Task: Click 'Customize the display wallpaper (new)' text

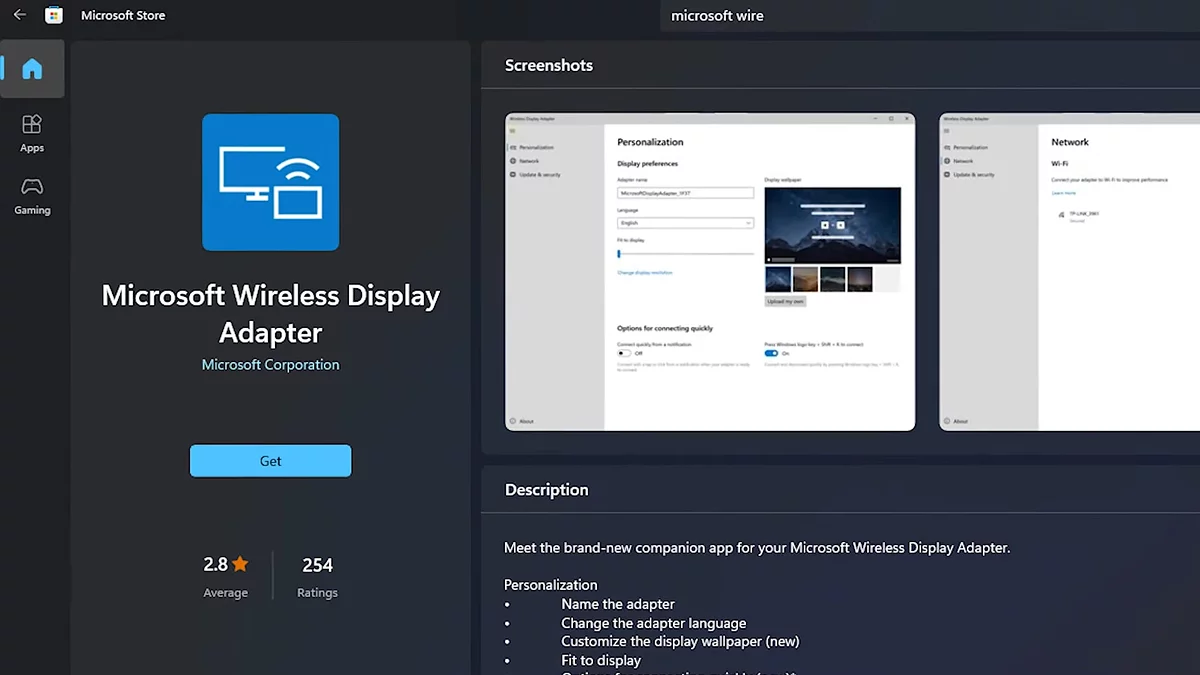Action: (680, 641)
